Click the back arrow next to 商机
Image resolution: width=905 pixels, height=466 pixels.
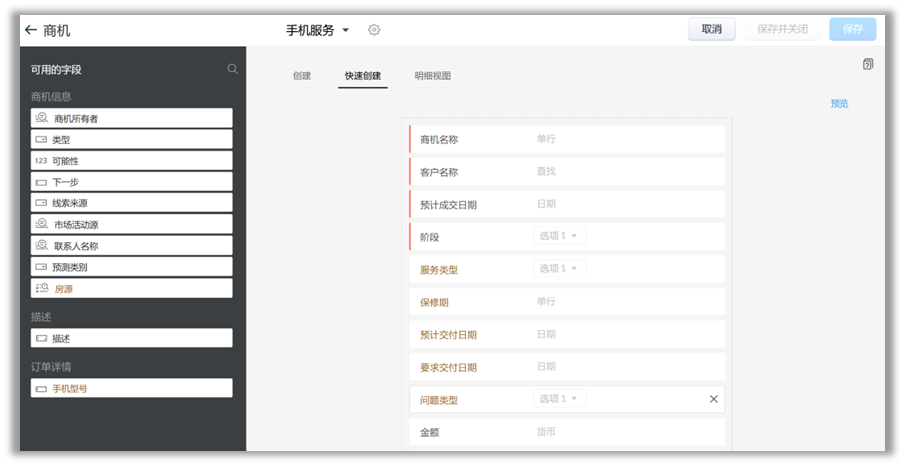[x=30, y=30]
